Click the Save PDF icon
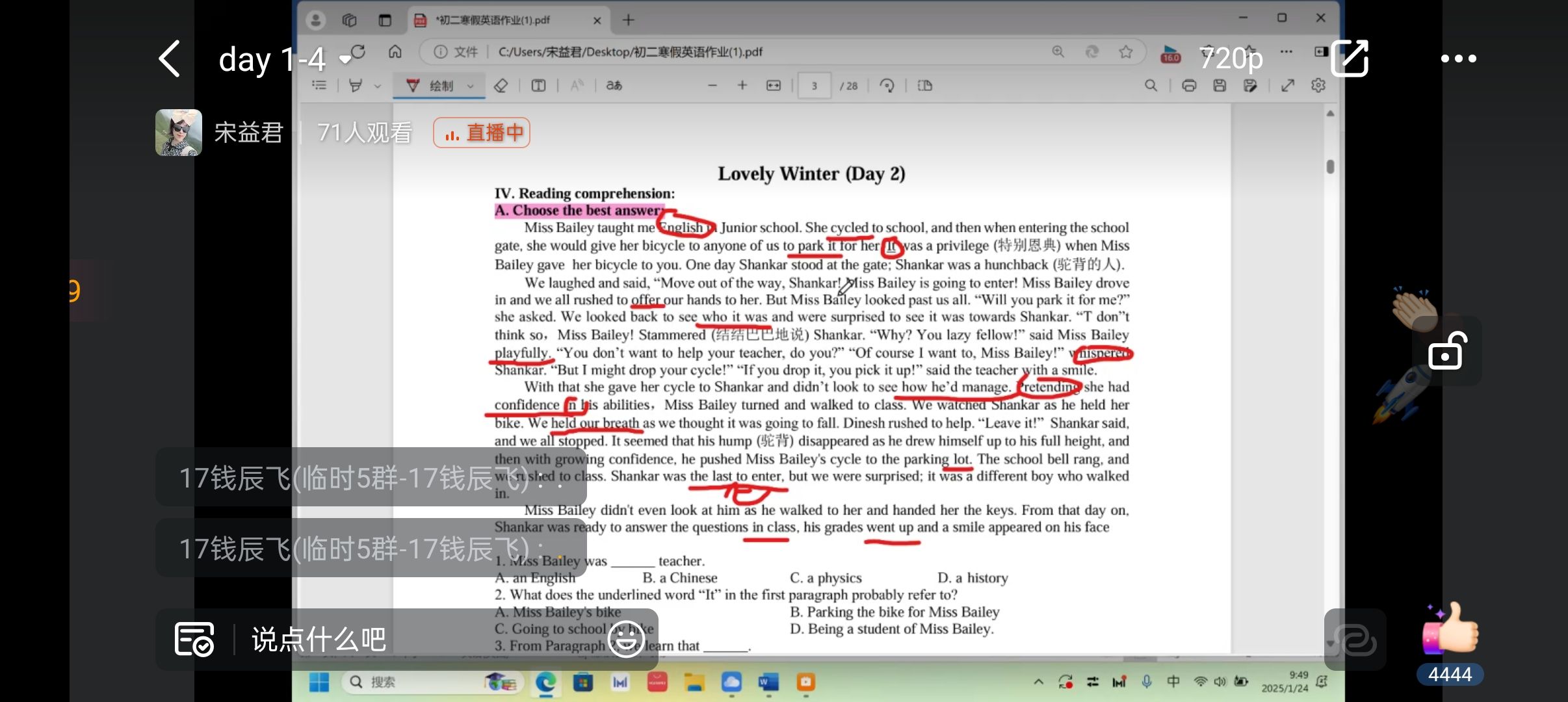 coord(1220,86)
